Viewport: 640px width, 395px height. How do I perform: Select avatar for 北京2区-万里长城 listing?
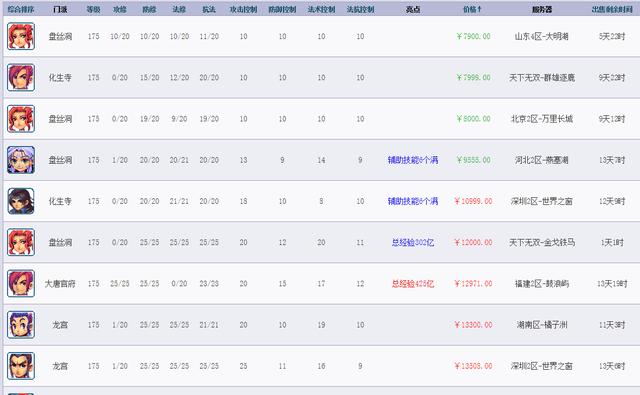click(21, 119)
